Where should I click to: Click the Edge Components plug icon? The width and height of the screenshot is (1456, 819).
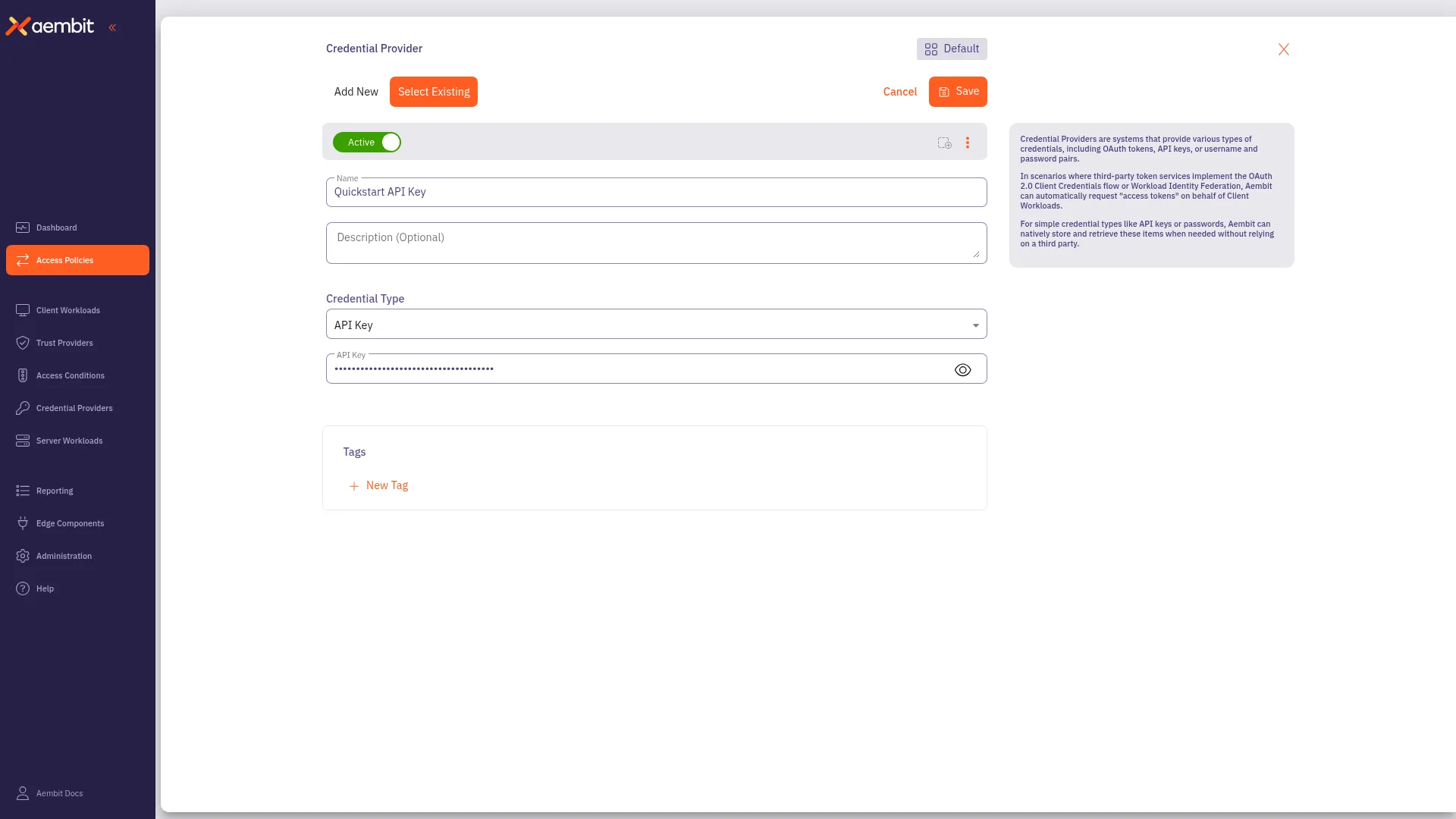pyautogui.click(x=23, y=523)
